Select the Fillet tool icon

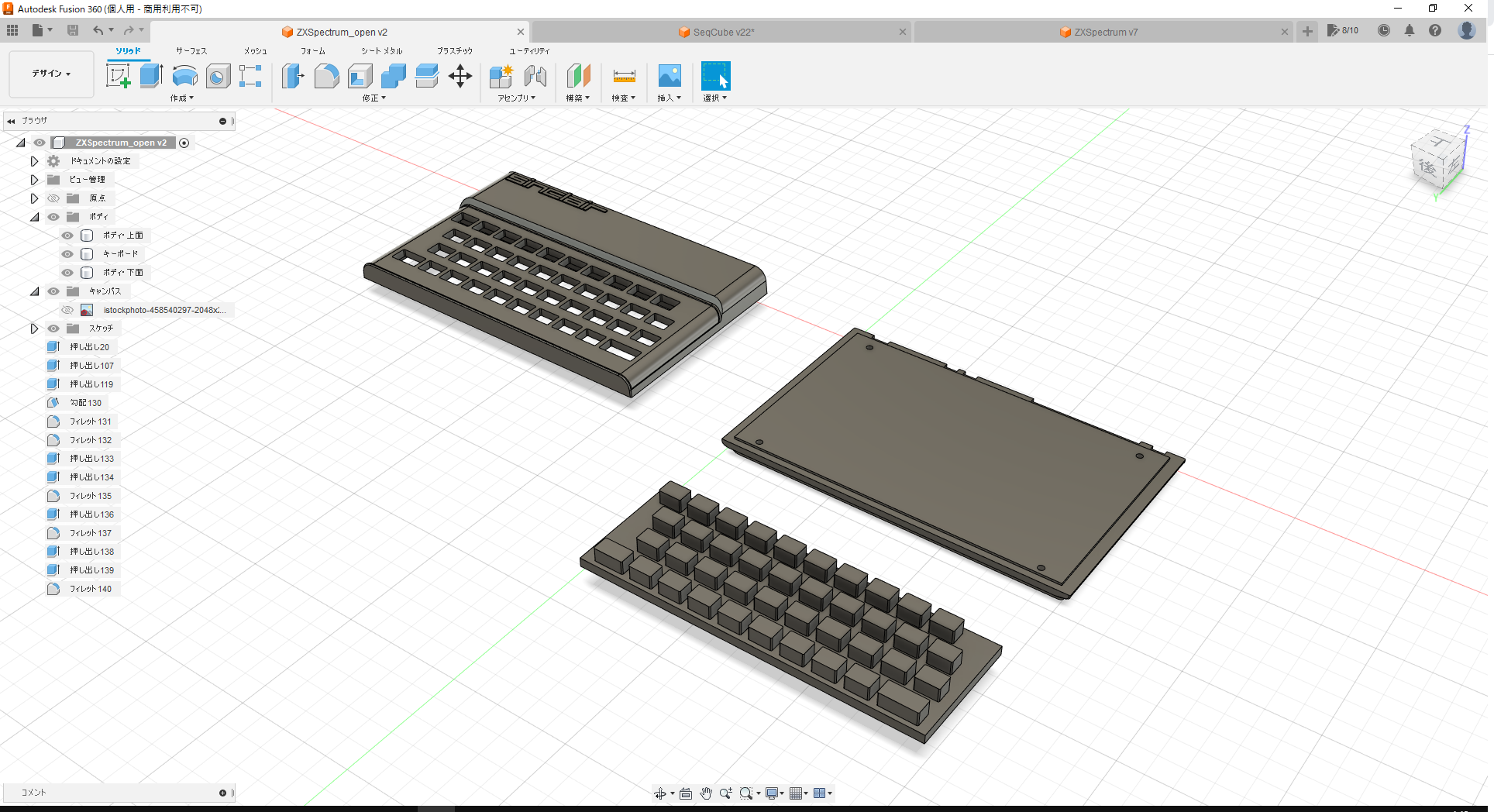coord(326,76)
